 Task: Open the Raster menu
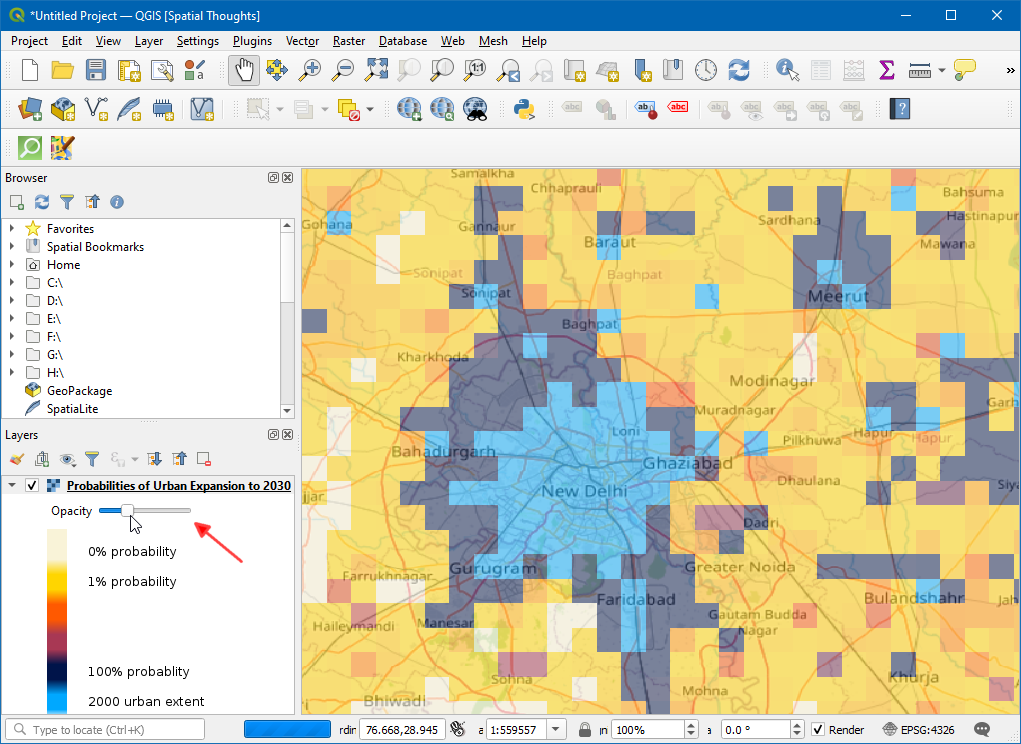click(x=349, y=41)
